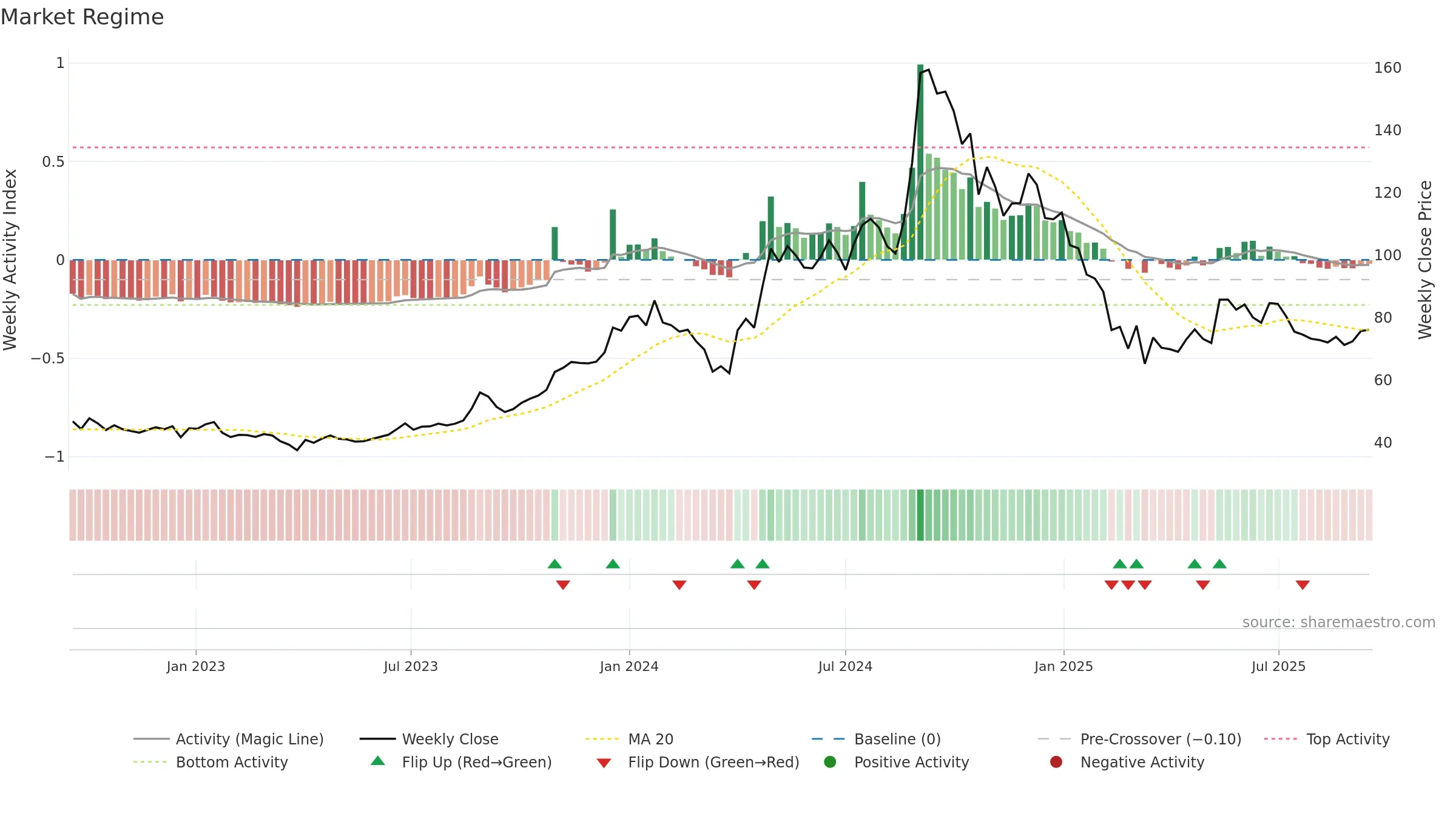Click the red Flip Down triangle legend icon
Image resolution: width=1456 pixels, height=819 pixels.
coord(604,763)
